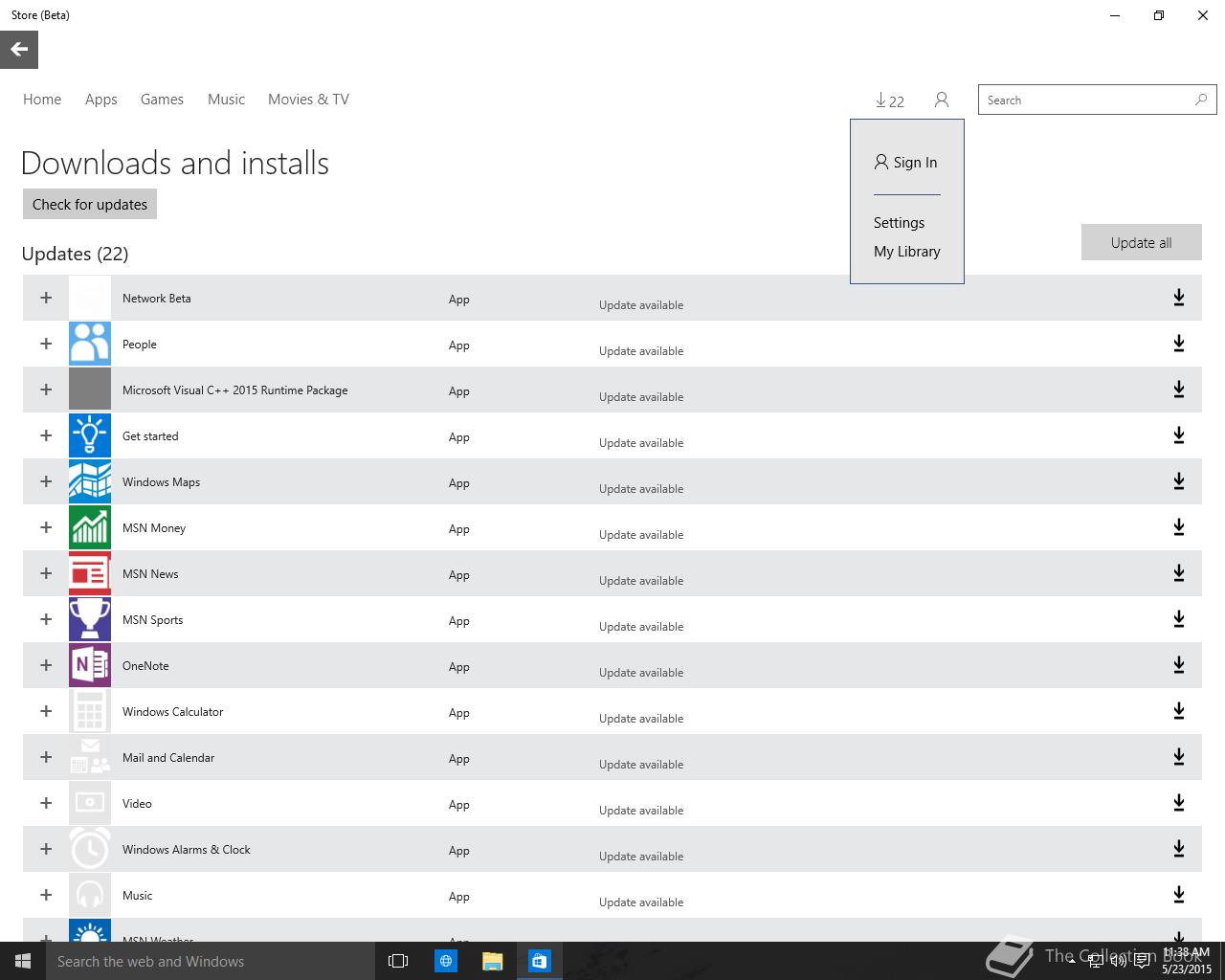Screen dimensions: 1225x980
Task: Download the Windows Alarms & Clock update
Action: 1179,849
